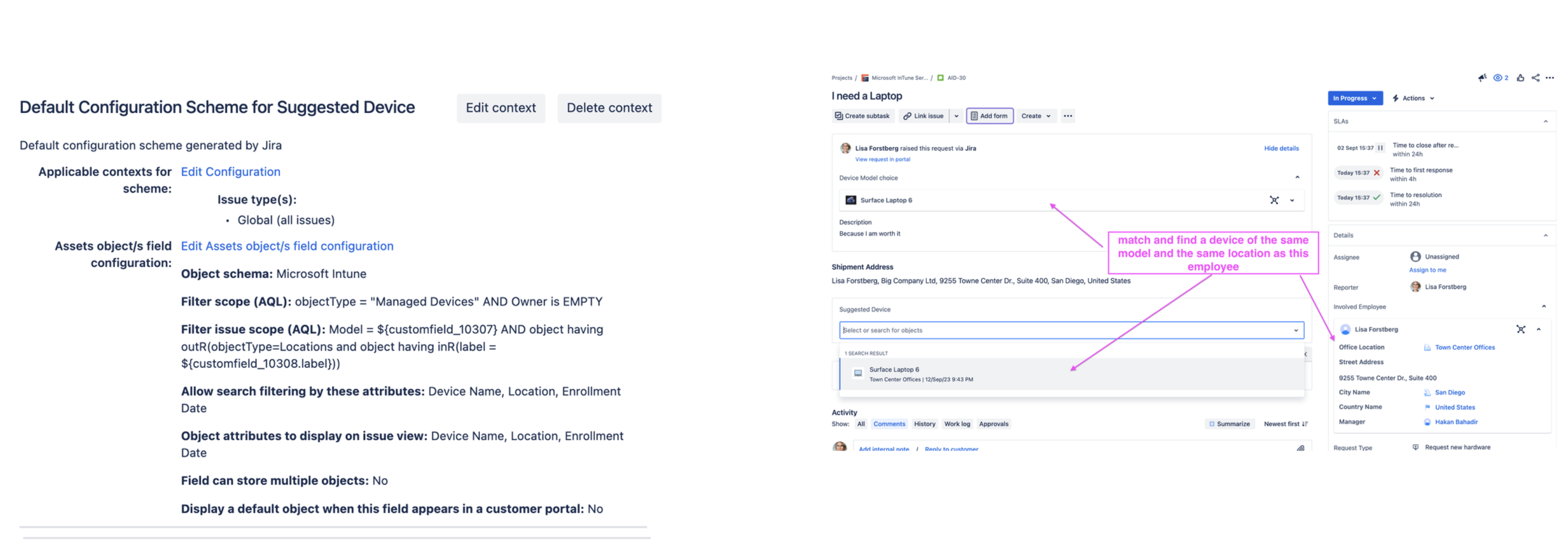Viewport: 1568px width, 557px height.
Task: Open the In Progress status dropdown
Action: click(1355, 98)
